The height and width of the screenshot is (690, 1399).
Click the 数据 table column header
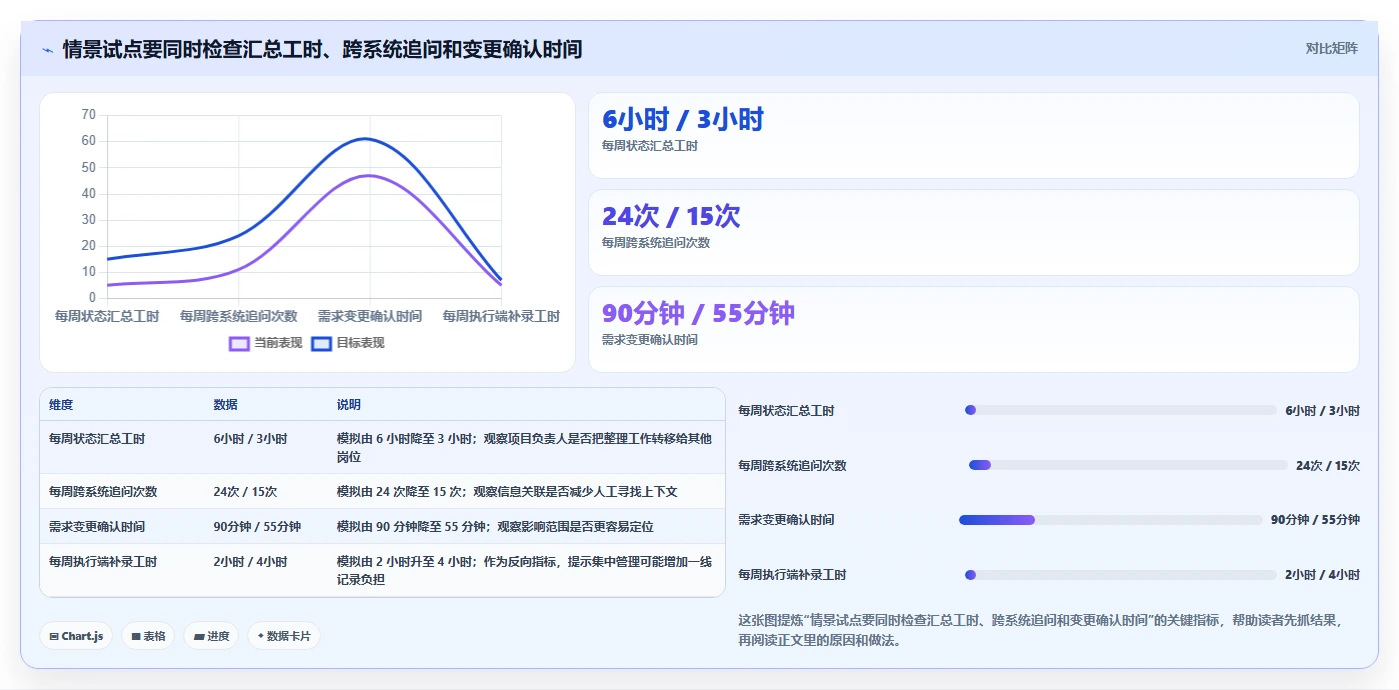pyautogui.click(x=225, y=405)
